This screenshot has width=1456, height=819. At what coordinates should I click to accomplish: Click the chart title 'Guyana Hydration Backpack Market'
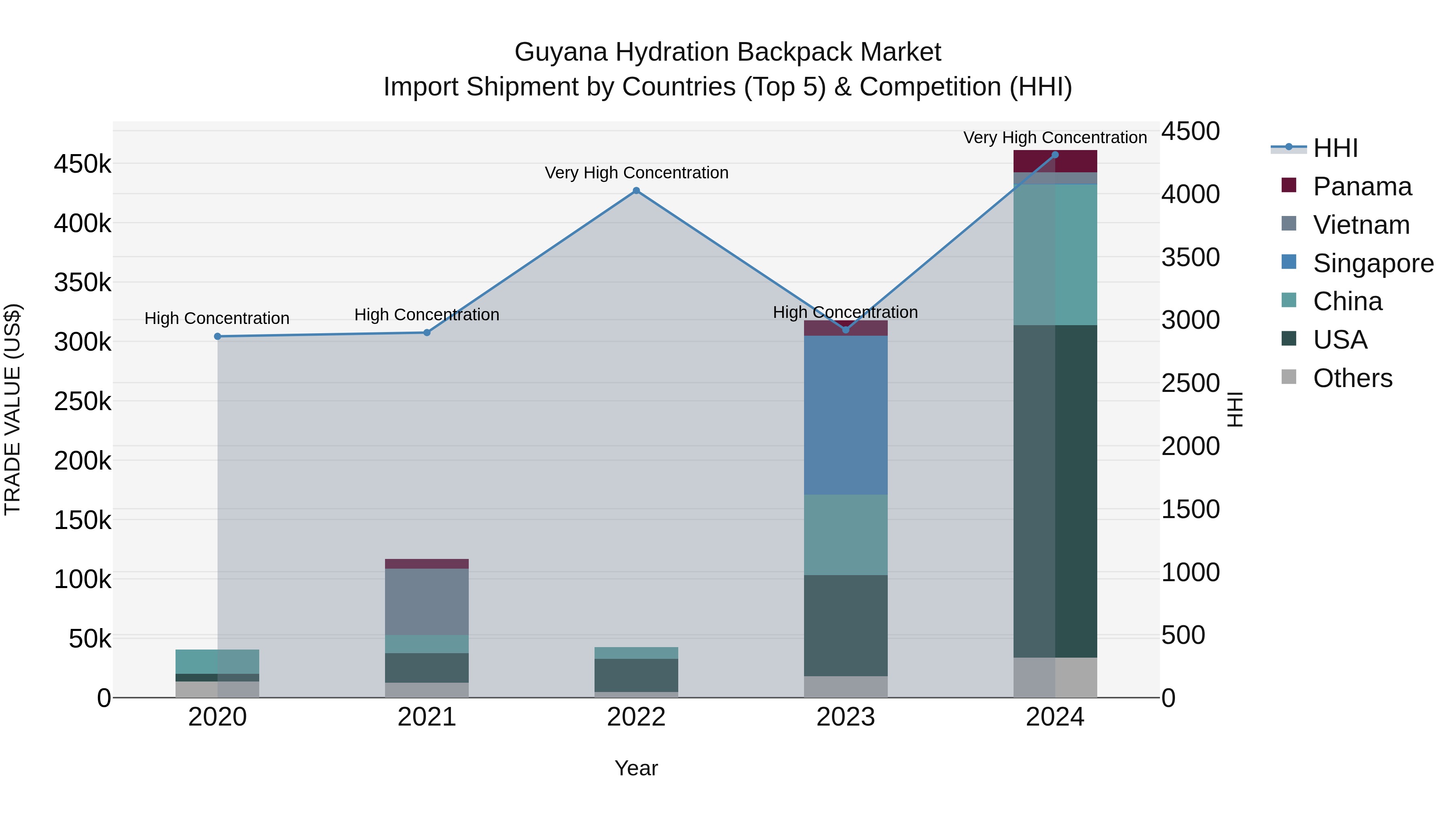click(x=728, y=52)
